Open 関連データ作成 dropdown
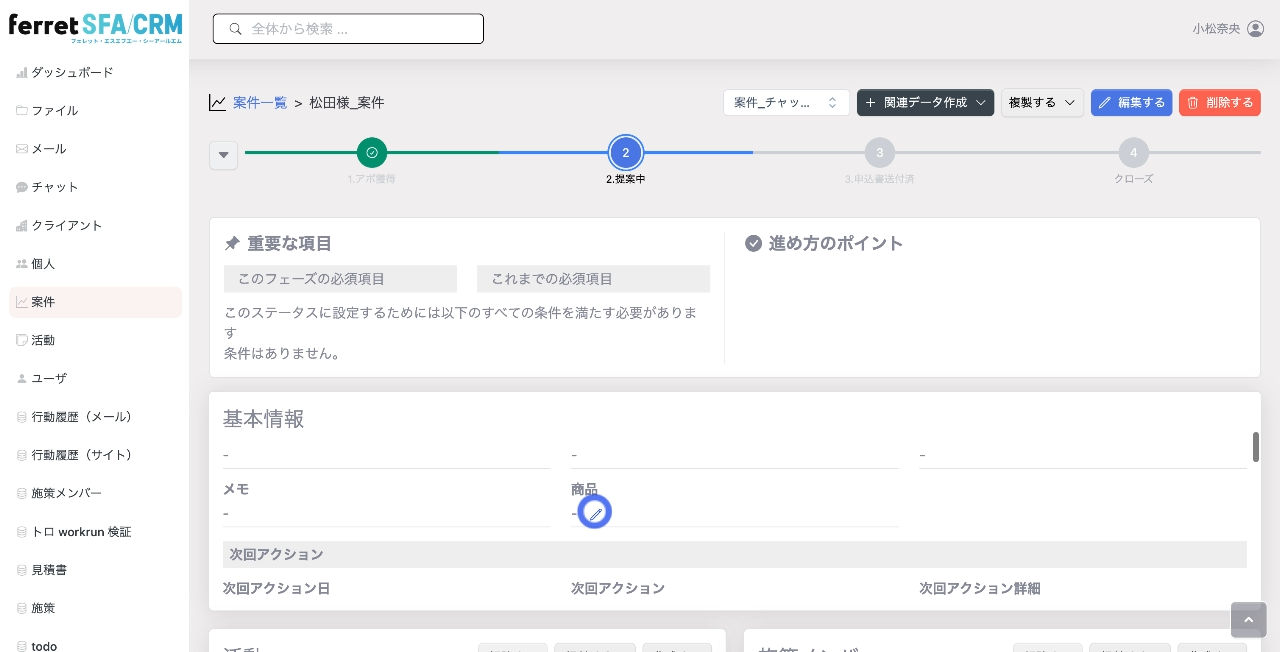Viewport: 1280px width, 652px height. 925,102
